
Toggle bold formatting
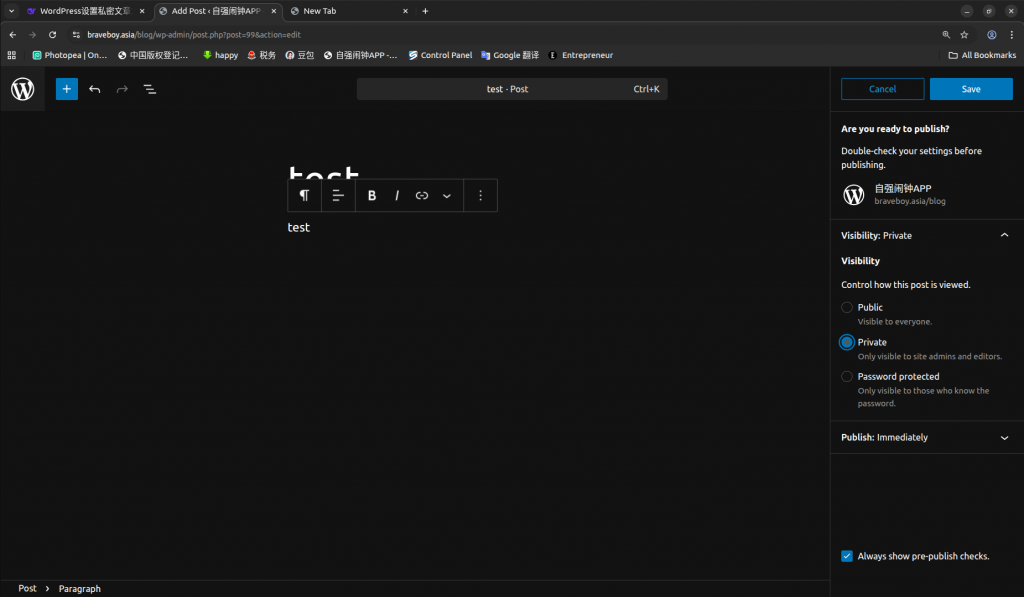point(372,196)
